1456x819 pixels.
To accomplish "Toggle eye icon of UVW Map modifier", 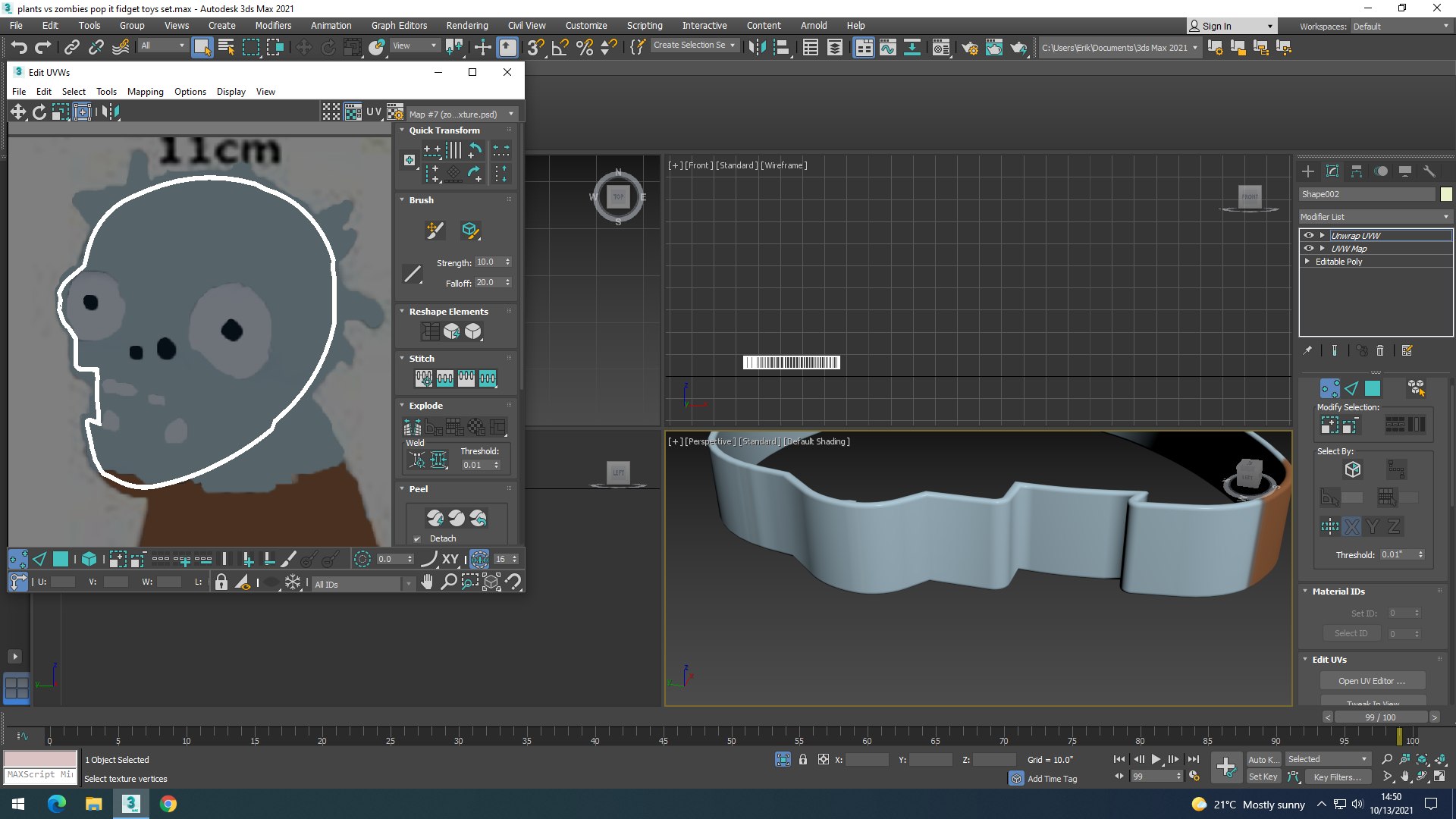I will [x=1309, y=249].
